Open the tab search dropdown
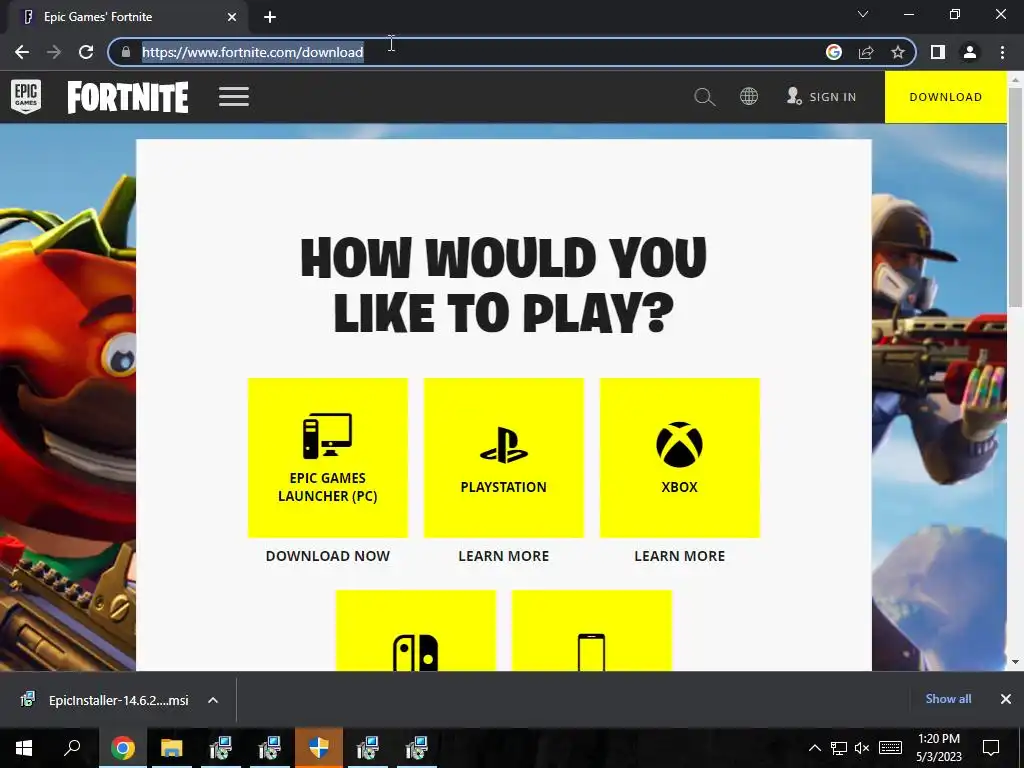The height and width of the screenshot is (768, 1024). click(x=863, y=14)
